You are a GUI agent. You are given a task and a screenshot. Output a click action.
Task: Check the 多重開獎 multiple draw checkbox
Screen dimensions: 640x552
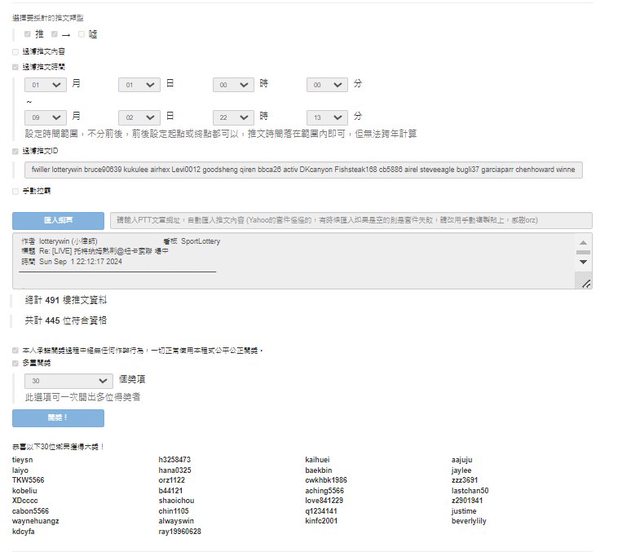15,364
